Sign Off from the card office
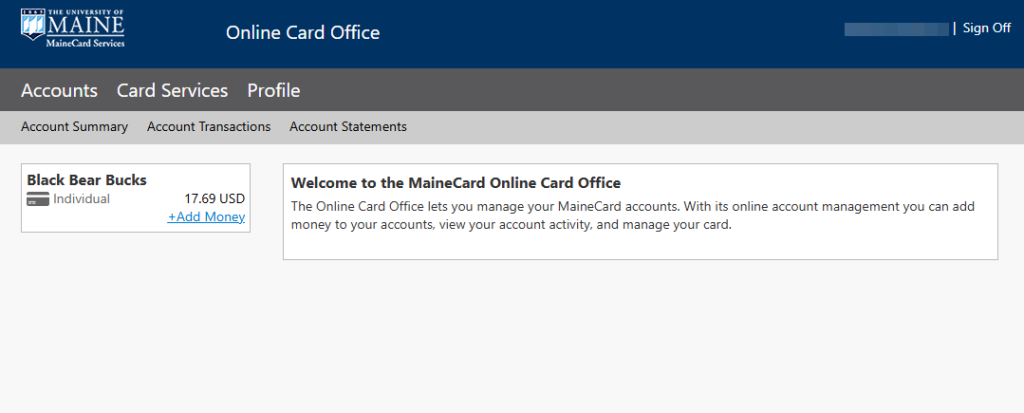This screenshot has height=413, width=1024. tap(986, 28)
